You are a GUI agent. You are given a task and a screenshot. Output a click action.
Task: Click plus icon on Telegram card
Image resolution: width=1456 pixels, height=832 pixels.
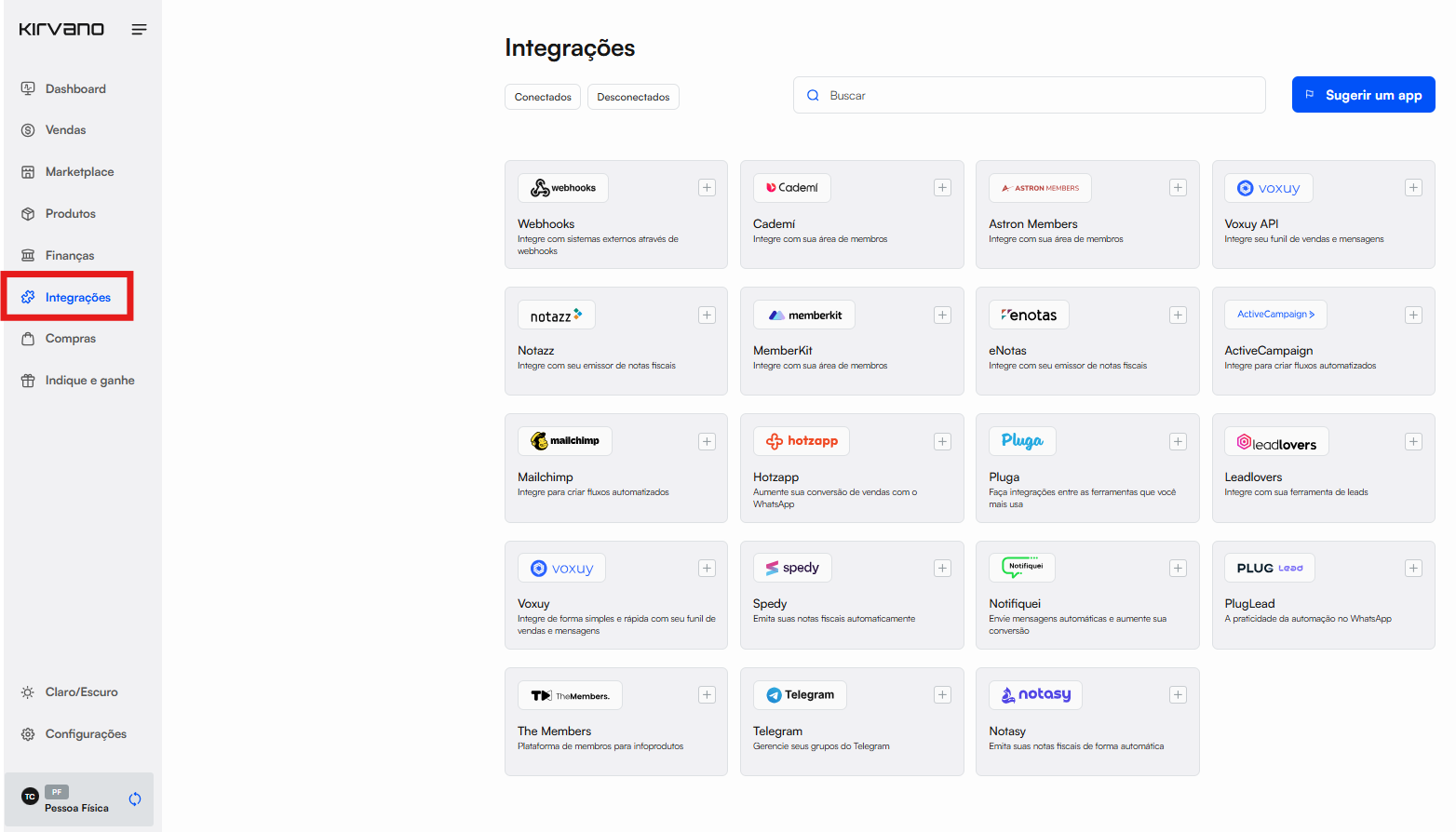click(x=942, y=695)
